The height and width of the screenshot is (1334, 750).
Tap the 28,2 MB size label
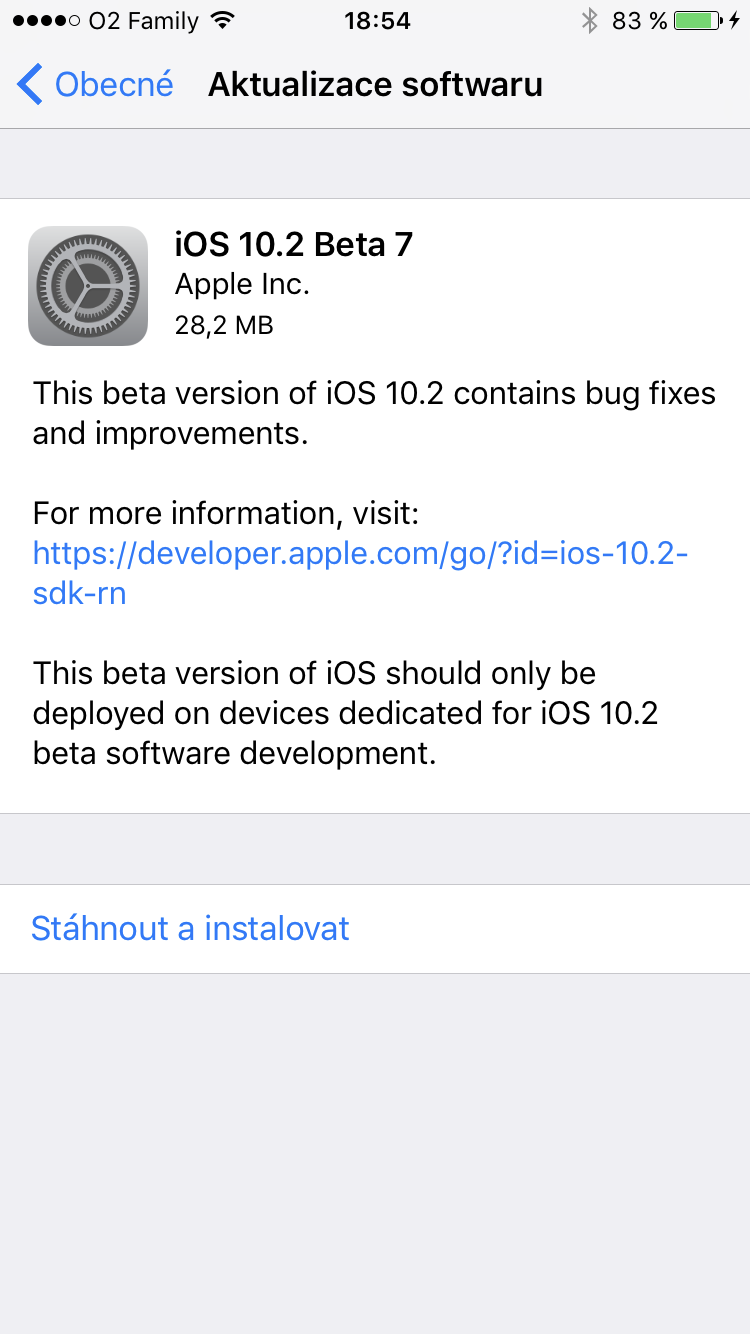point(224,325)
